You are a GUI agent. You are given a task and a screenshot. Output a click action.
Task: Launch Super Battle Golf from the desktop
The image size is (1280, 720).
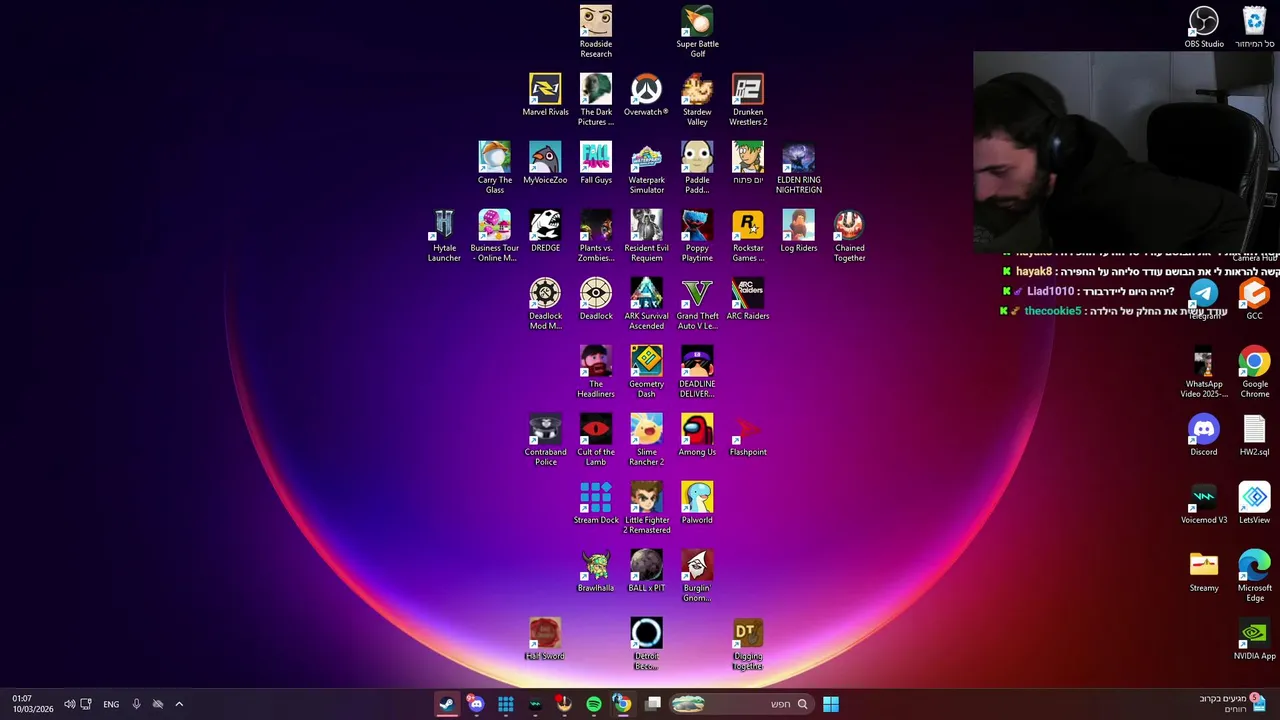coord(697,31)
